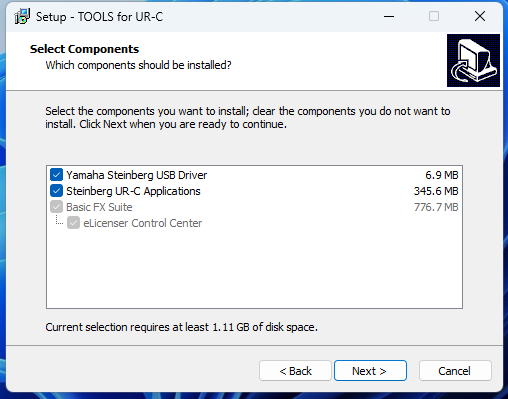Click the setup installer icon in title bar
This screenshot has height=399, width=508.
coord(22,16)
